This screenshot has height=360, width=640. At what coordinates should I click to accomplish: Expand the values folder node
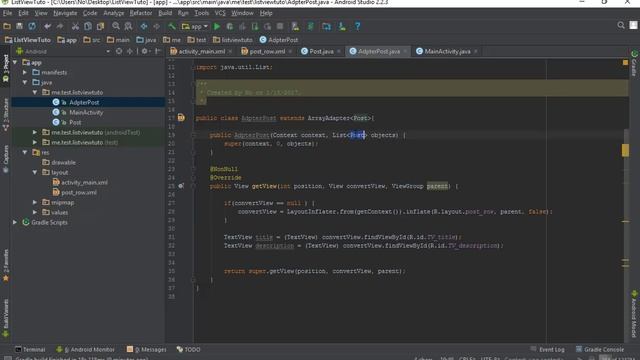click(35, 212)
